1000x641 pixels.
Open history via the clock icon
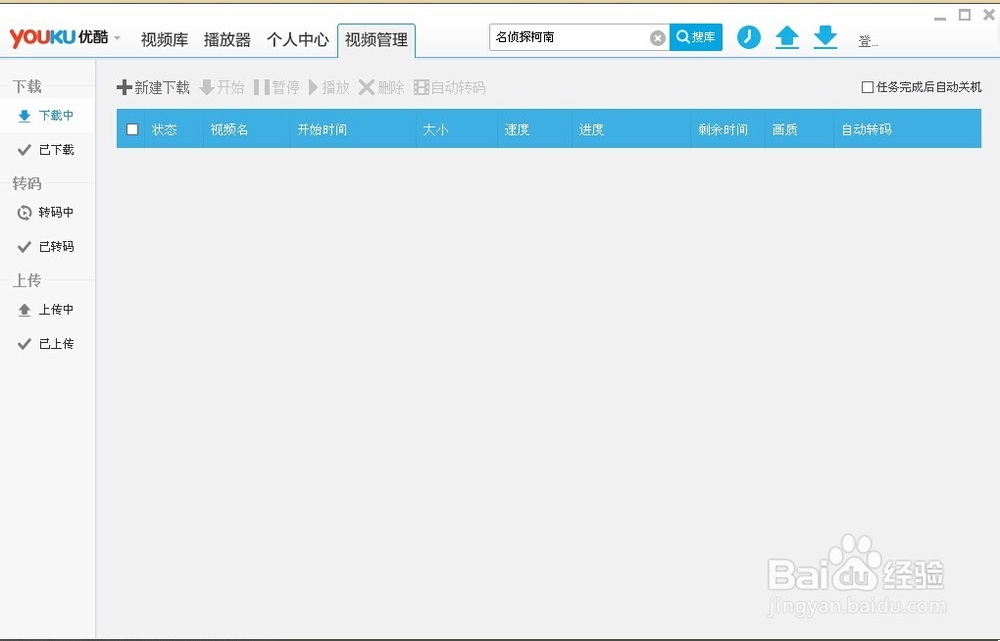[x=748, y=36]
